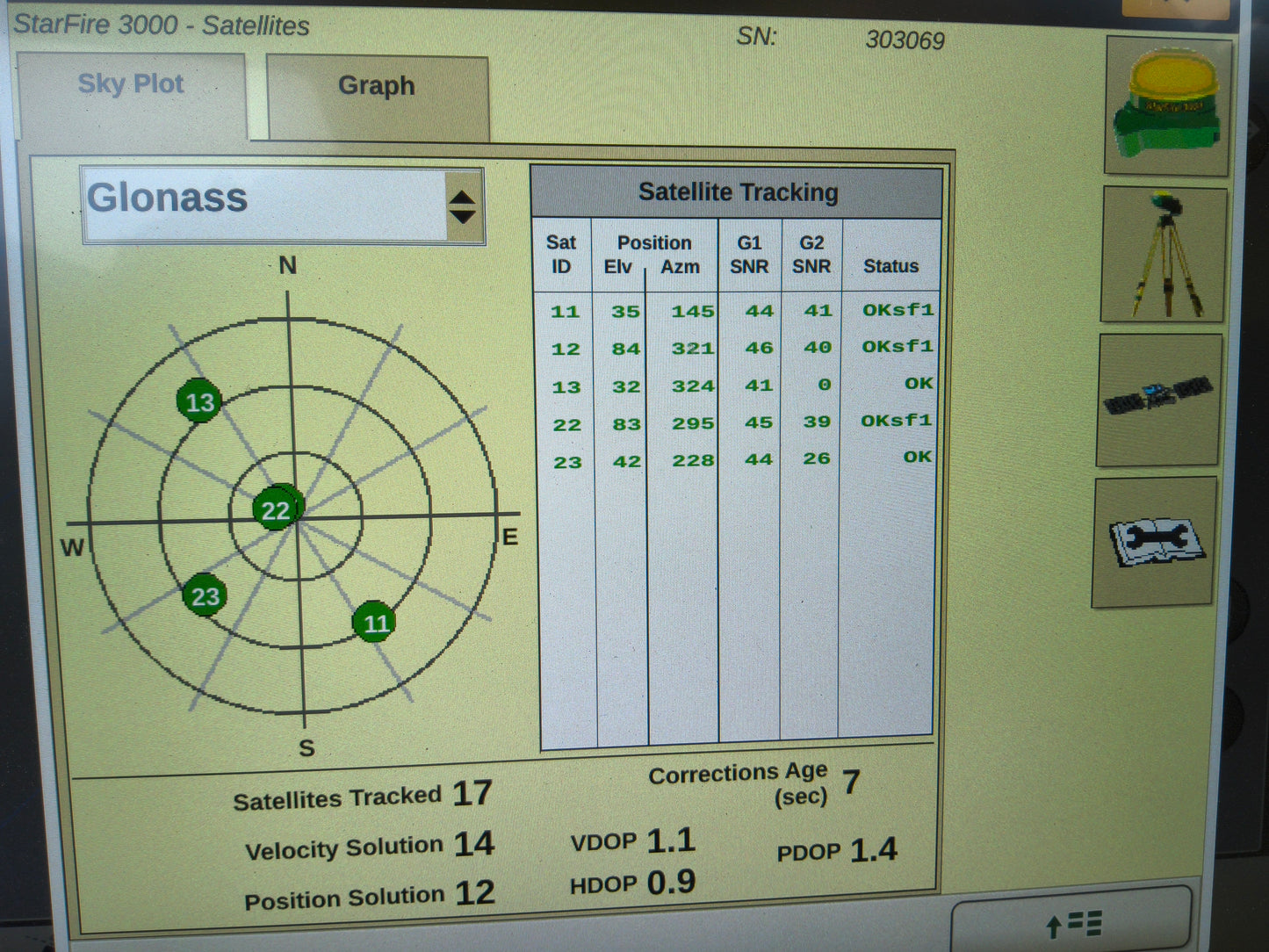Click the E compass label on sky plot
1269x952 pixels.
click(509, 537)
